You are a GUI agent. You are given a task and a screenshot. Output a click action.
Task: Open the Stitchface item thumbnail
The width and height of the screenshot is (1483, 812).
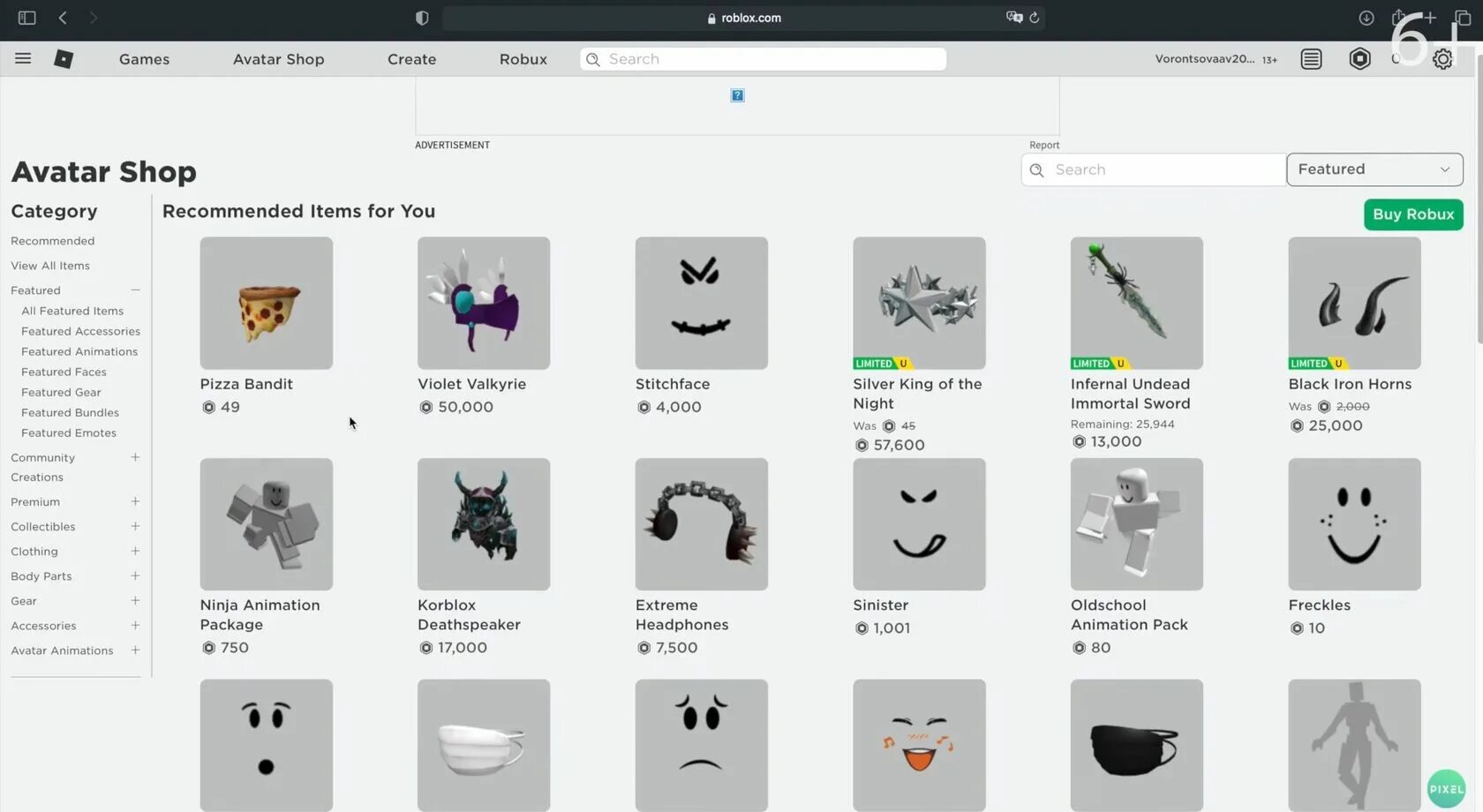[x=701, y=303]
